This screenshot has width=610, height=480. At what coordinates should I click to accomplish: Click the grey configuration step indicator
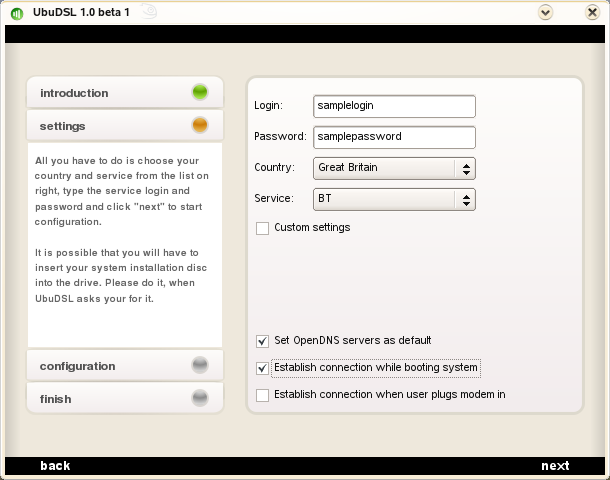(200, 365)
